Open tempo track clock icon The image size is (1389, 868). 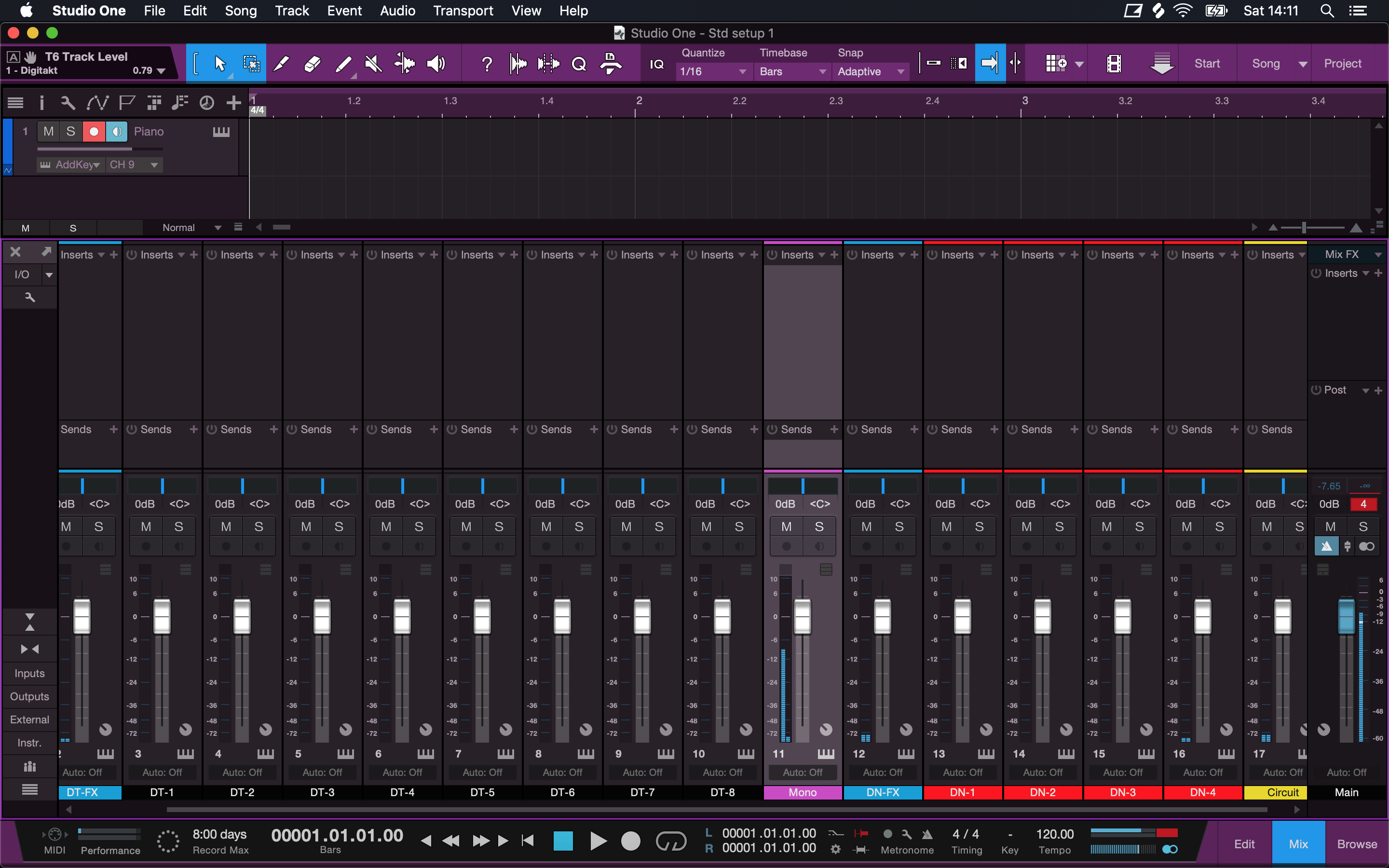[206, 102]
